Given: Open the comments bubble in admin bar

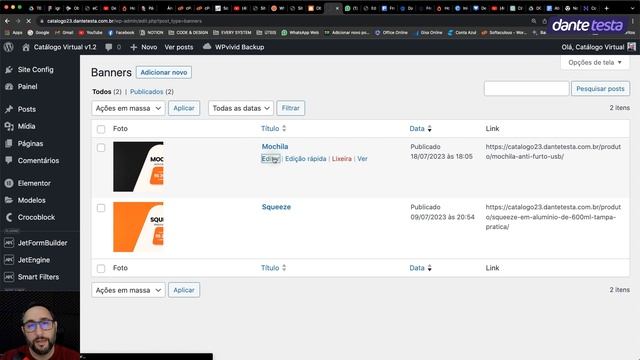Looking at the screenshot, I should [x=109, y=47].
